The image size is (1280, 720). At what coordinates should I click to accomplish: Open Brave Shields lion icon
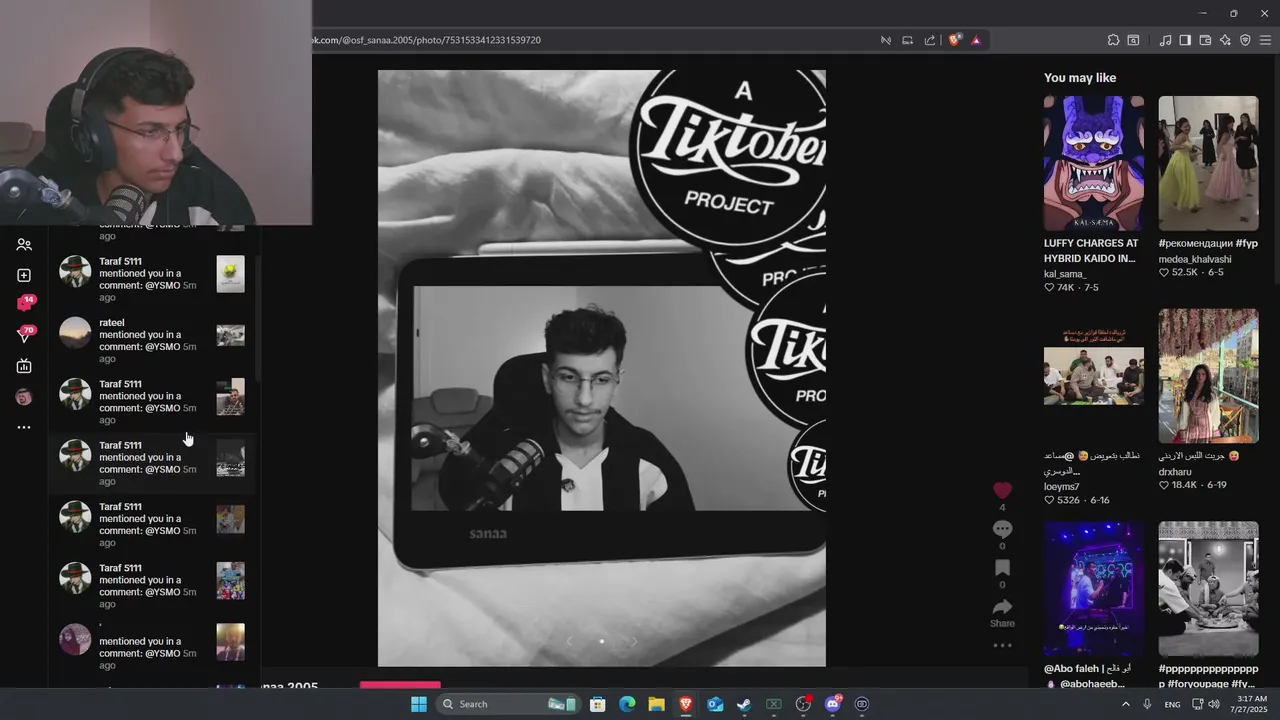[x=954, y=40]
